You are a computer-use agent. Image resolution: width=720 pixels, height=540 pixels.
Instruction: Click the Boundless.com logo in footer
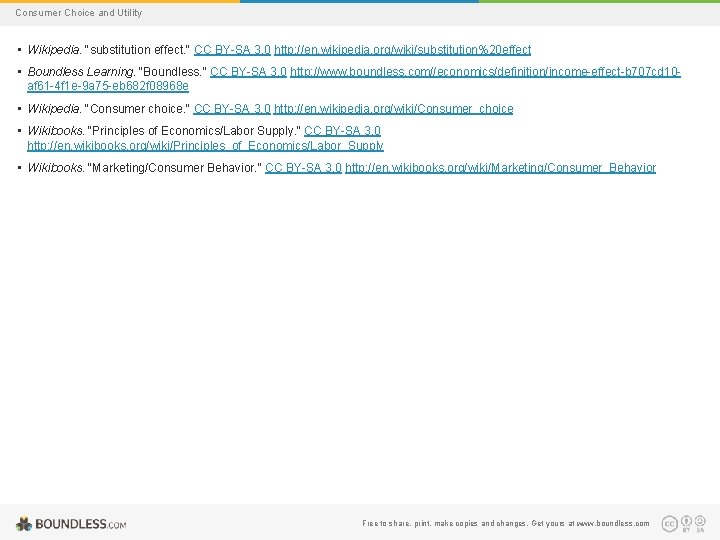coord(71,523)
